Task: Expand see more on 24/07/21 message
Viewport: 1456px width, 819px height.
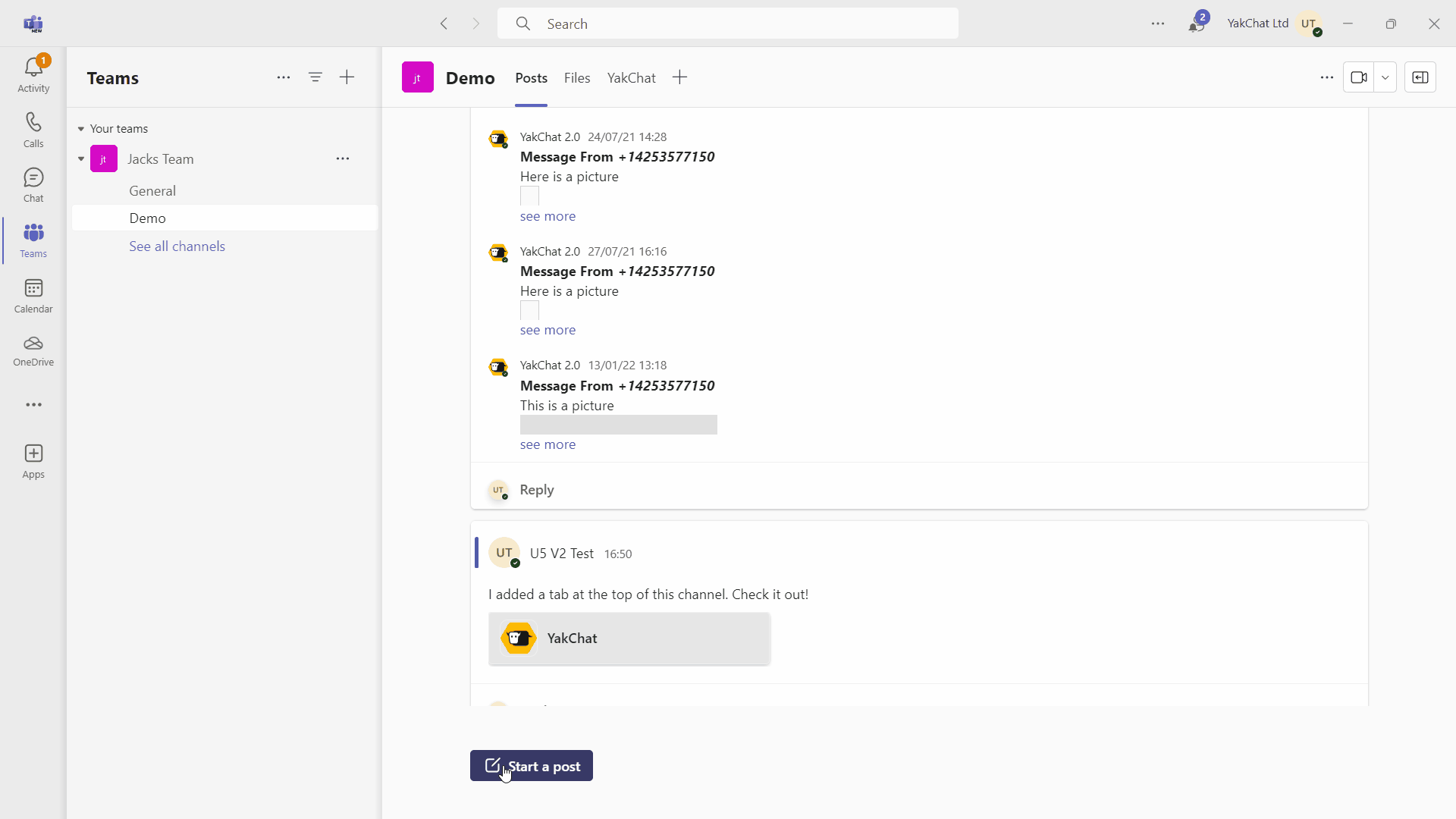Action: (548, 216)
